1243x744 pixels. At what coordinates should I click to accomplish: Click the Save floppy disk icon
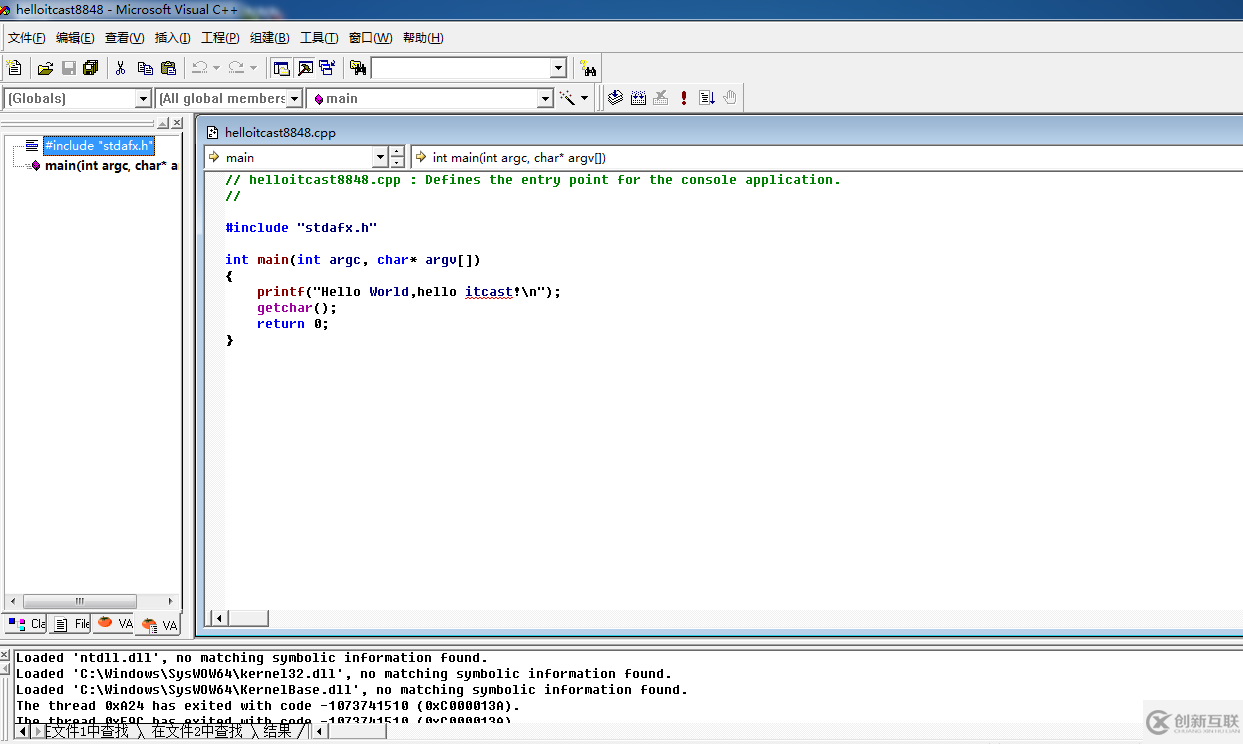[x=68, y=68]
